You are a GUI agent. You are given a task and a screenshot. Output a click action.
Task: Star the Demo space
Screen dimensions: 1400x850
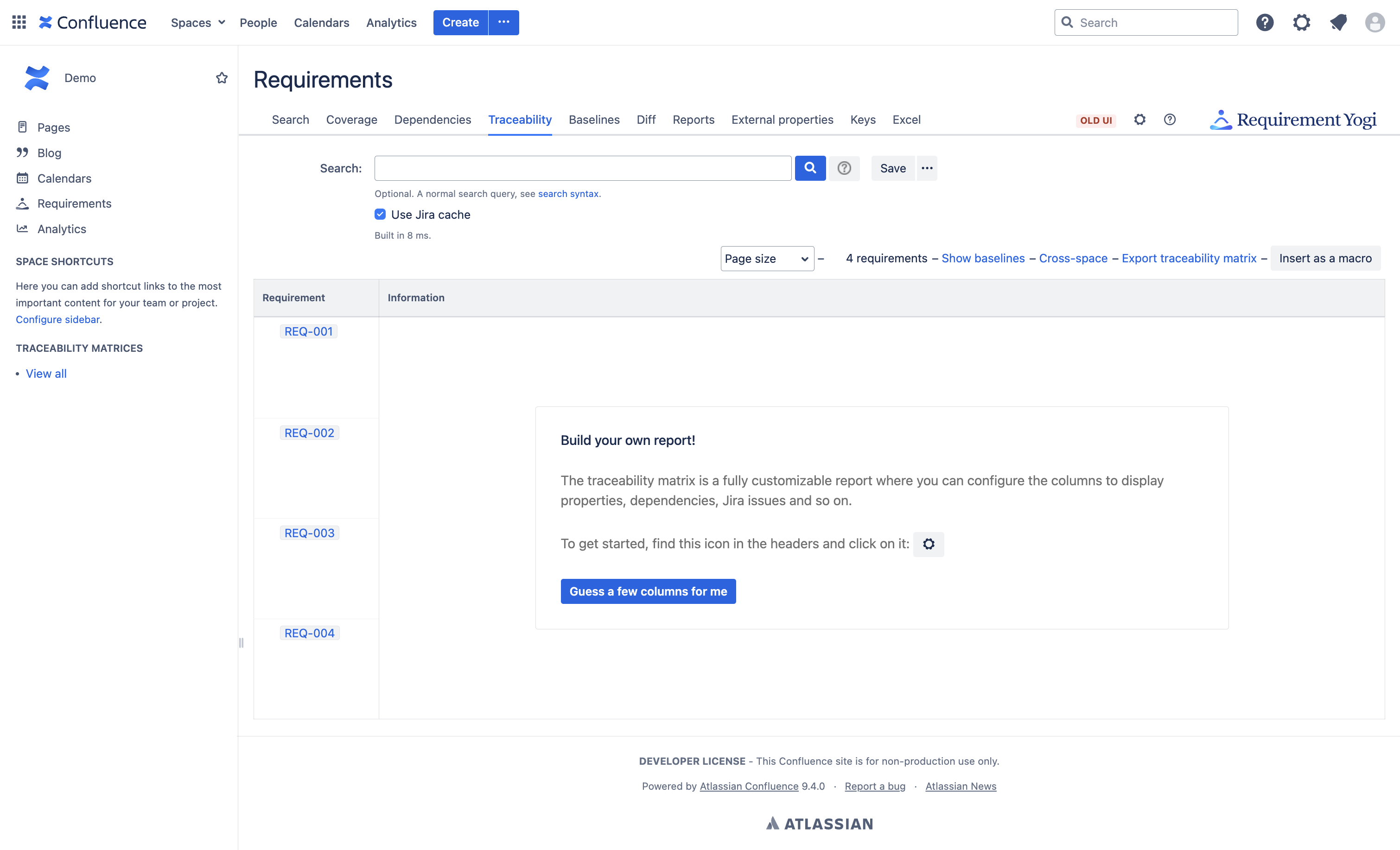[x=222, y=78]
